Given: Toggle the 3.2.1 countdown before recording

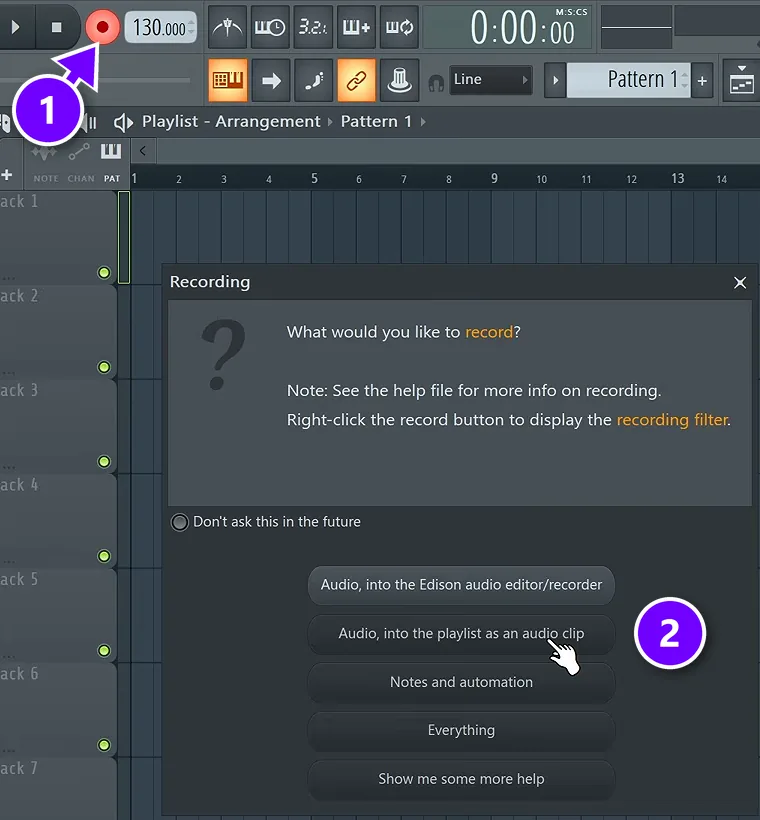Looking at the screenshot, I should 313,27.
